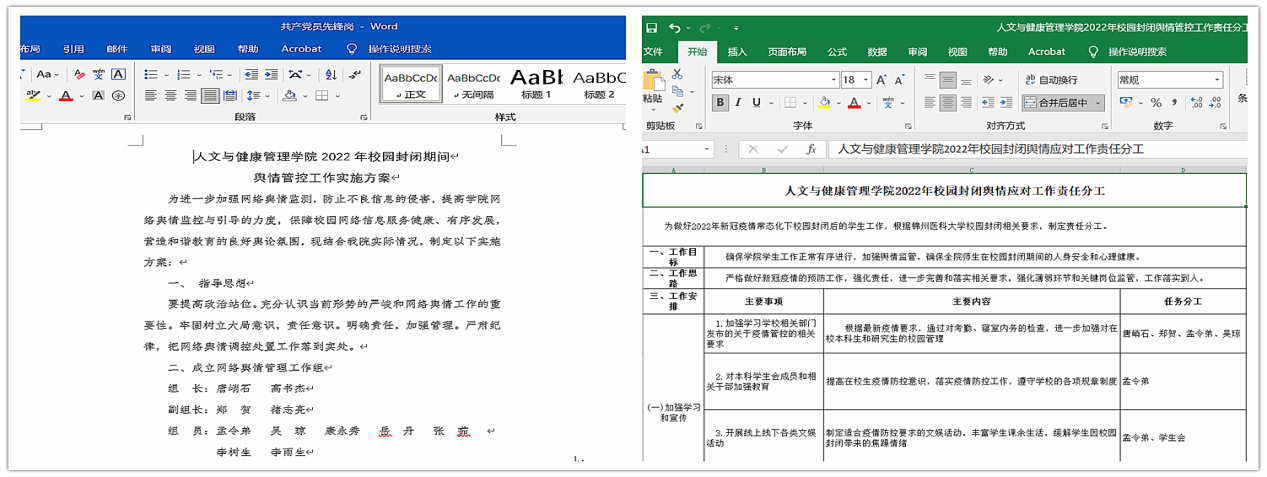Click the Percent Style icon in Excel
Viewport: 1267px width, 477px height.
(x=1155, y=102)
